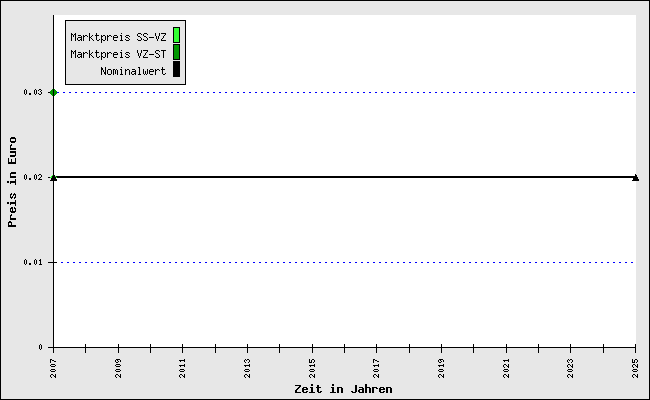
Task: Select the green diamond marker at 0.03
Action: (53, 92)
